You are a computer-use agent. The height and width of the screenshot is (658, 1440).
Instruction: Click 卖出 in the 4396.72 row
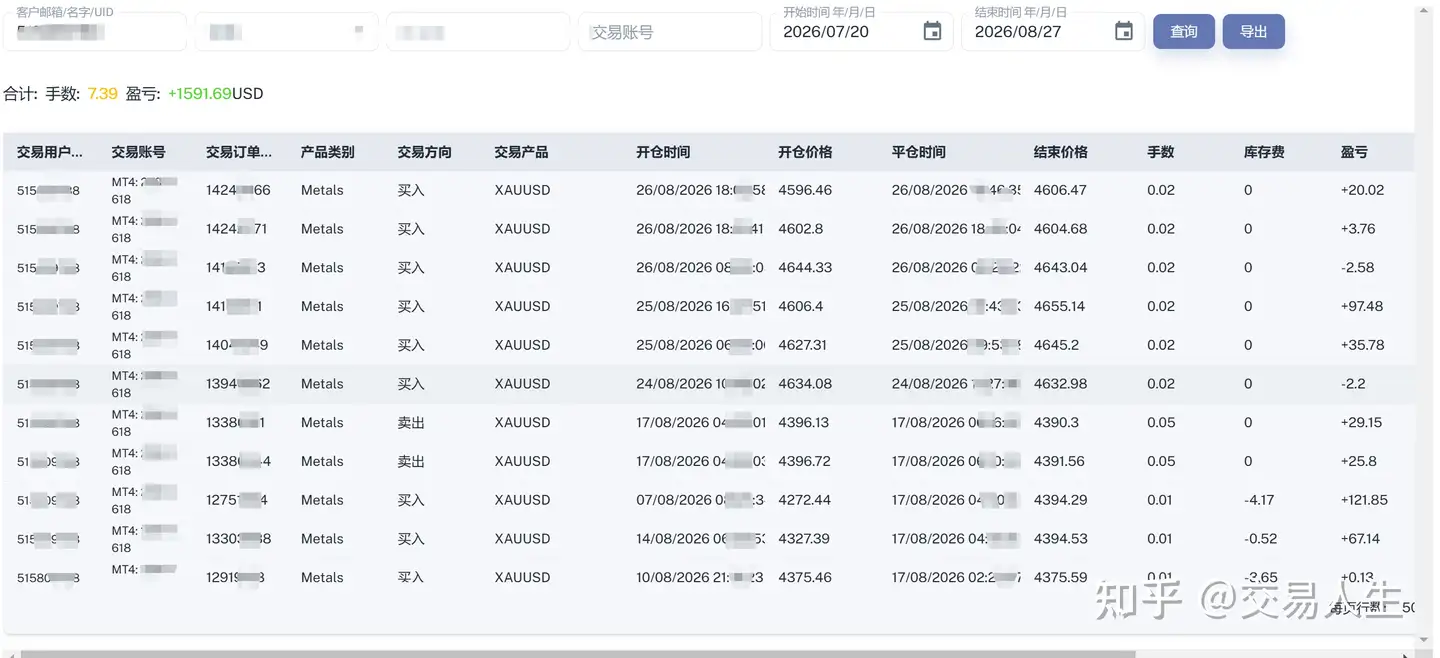click(411, 461)
